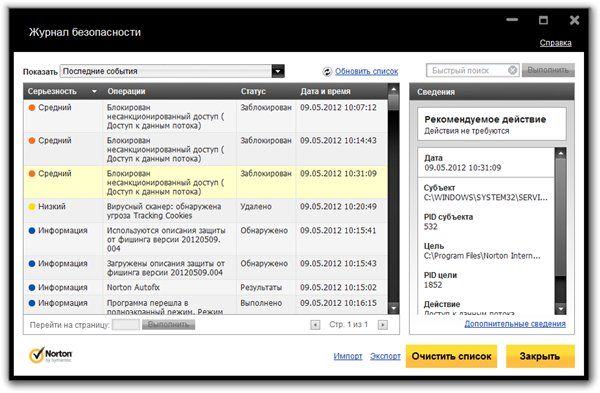This screenshot has width=600, height=393.
Task: Click the Выполнено status cell
Action: [261, 303]
